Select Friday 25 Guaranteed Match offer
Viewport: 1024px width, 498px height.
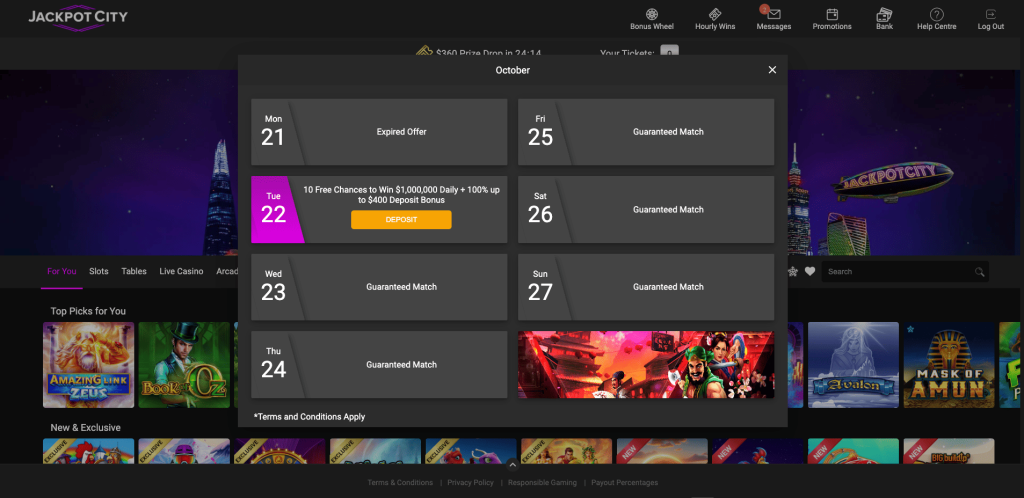pyautogui.click(x=646, y=132)
